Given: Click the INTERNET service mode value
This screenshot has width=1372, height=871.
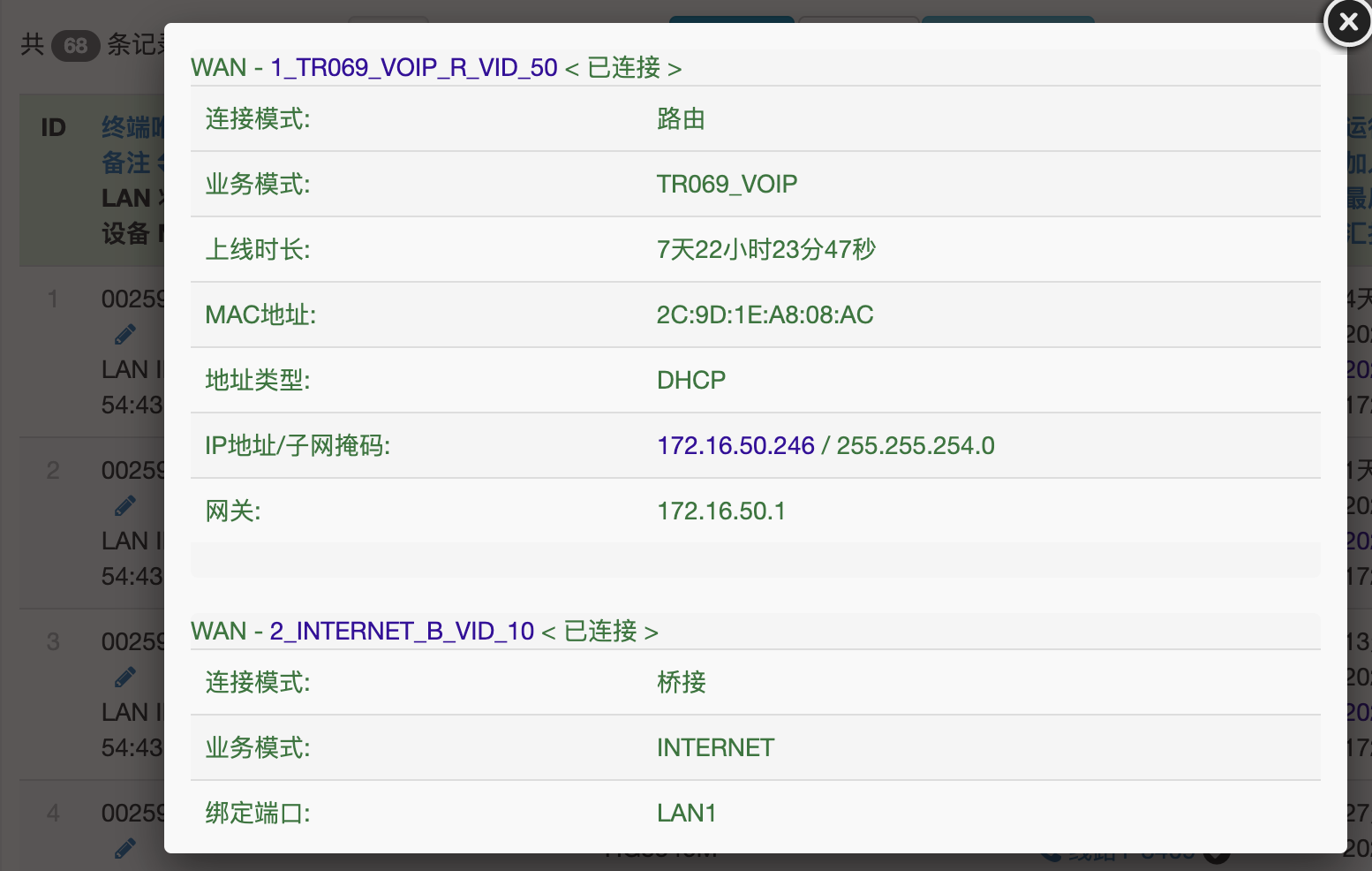Looking at the screenshot, I should 715,748.
